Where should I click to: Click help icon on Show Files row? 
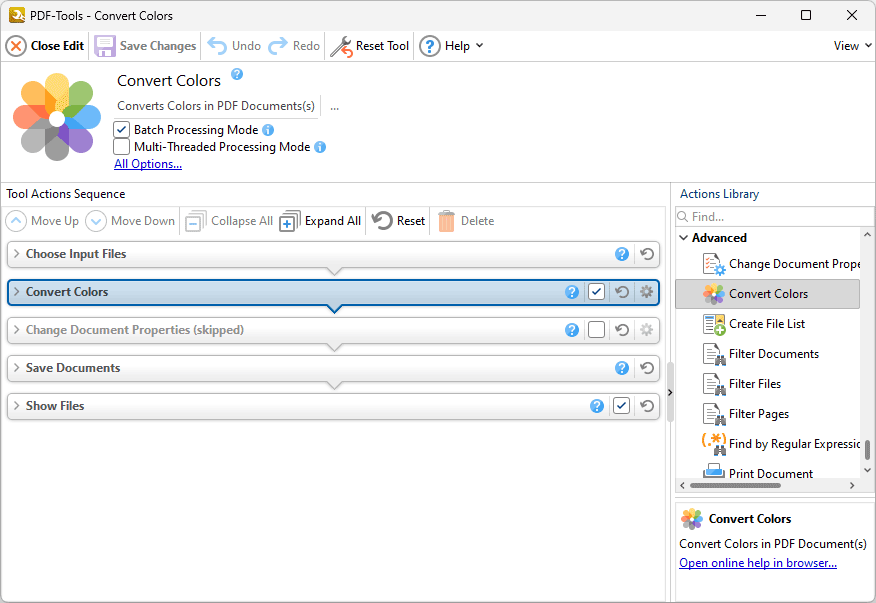pos(597,406)
